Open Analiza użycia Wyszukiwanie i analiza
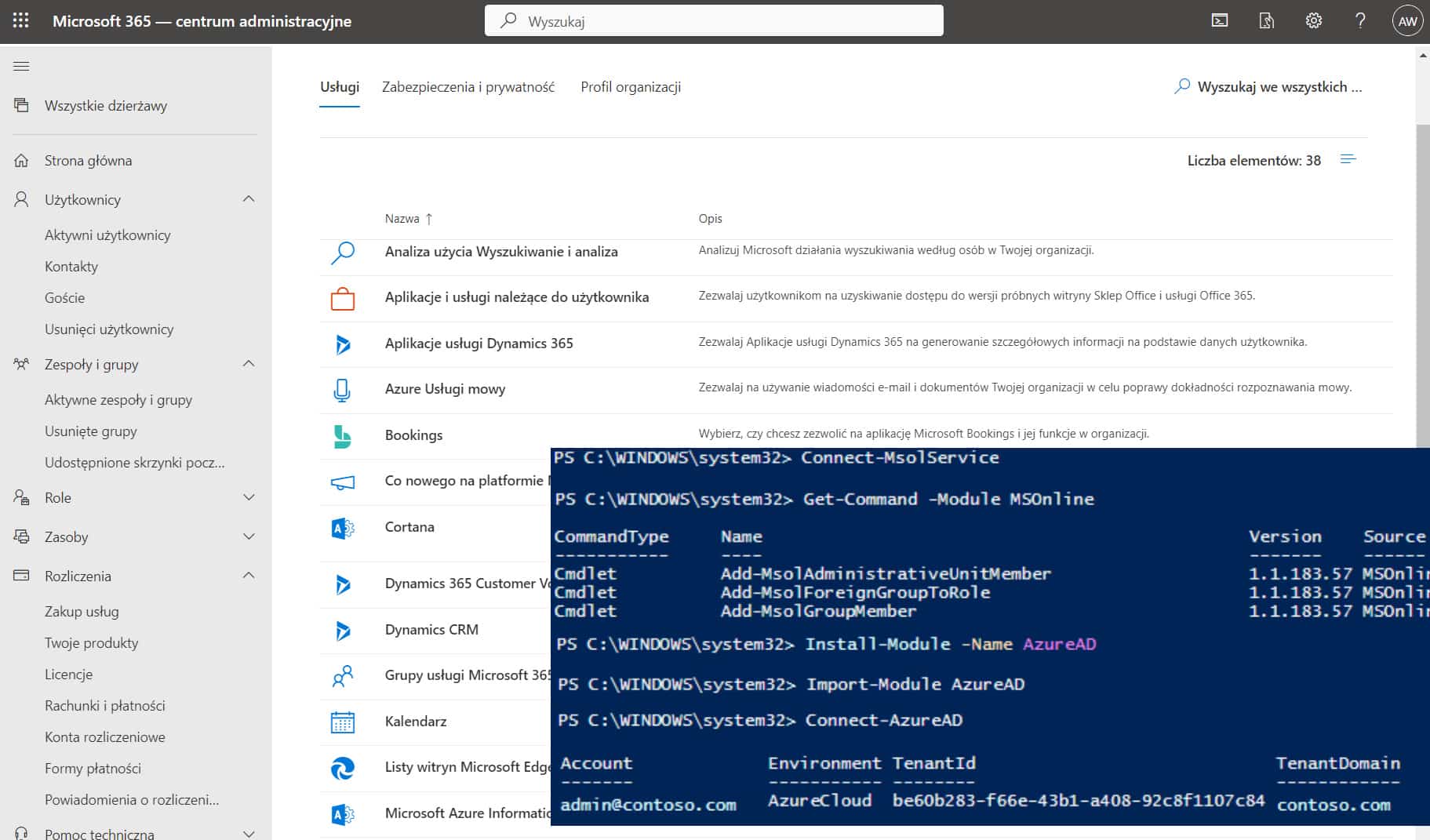The width and height of the screenshot is (1430, 840). (x=501, y=252)
